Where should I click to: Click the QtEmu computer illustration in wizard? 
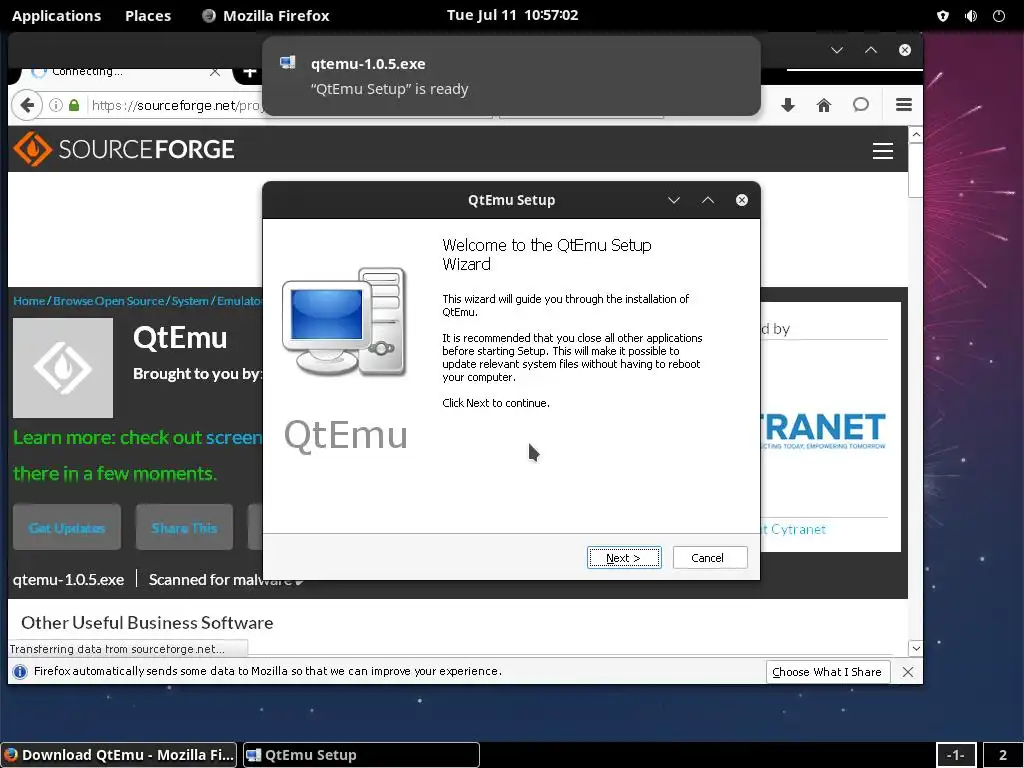(x=344, y=321)
